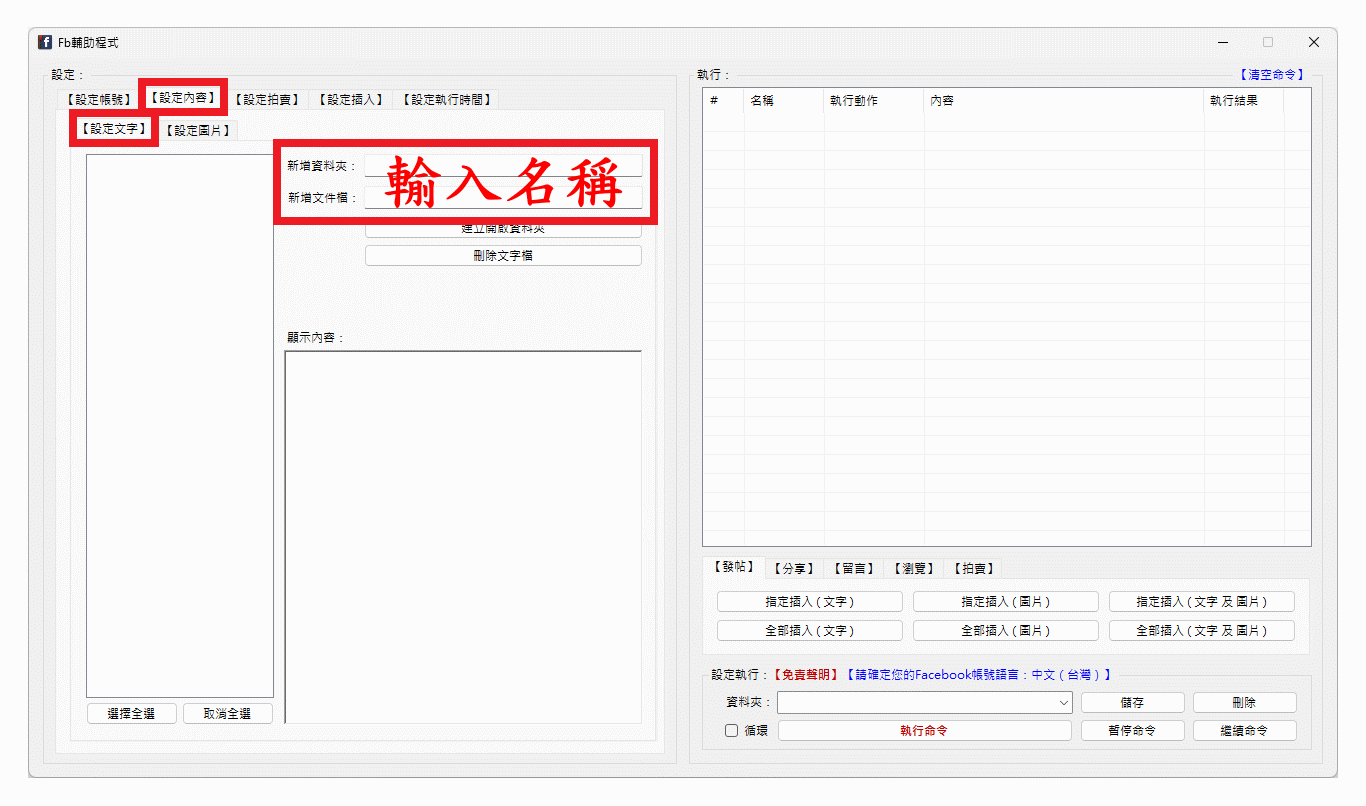Switch to the 【設定帳號】 tab
The height and width of the screenshot is (806, 1366).
pos(99,100)
